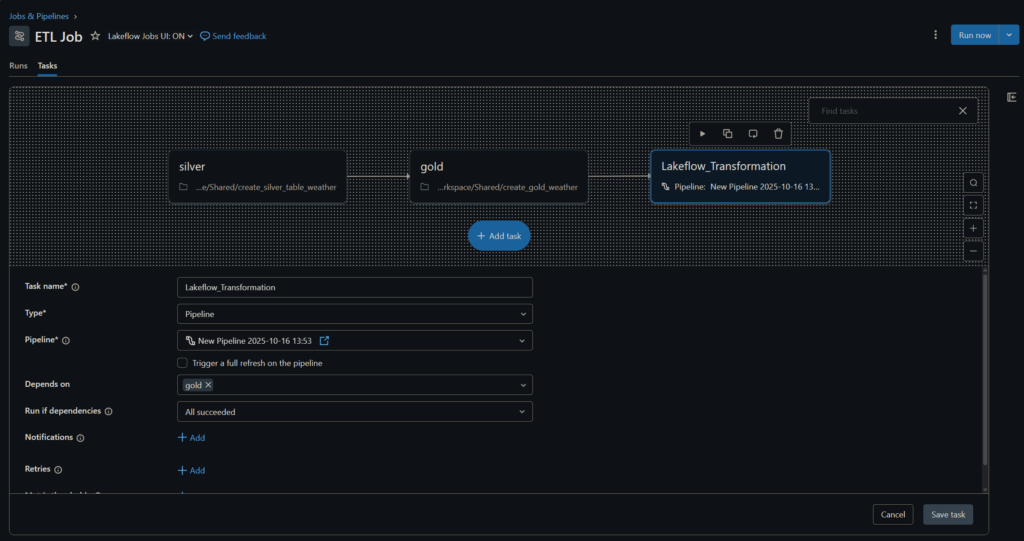
Task: Star the ETL Job as favorite
Action: 95,36
